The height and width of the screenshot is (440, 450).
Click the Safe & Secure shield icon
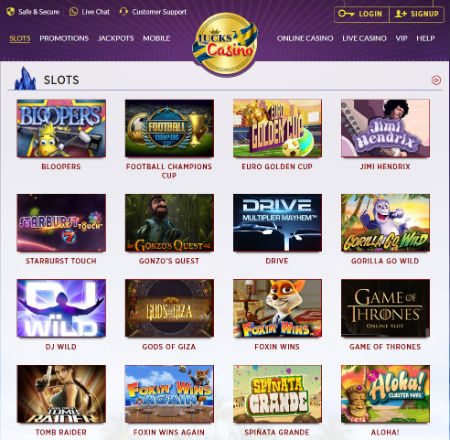pos(10,12)
